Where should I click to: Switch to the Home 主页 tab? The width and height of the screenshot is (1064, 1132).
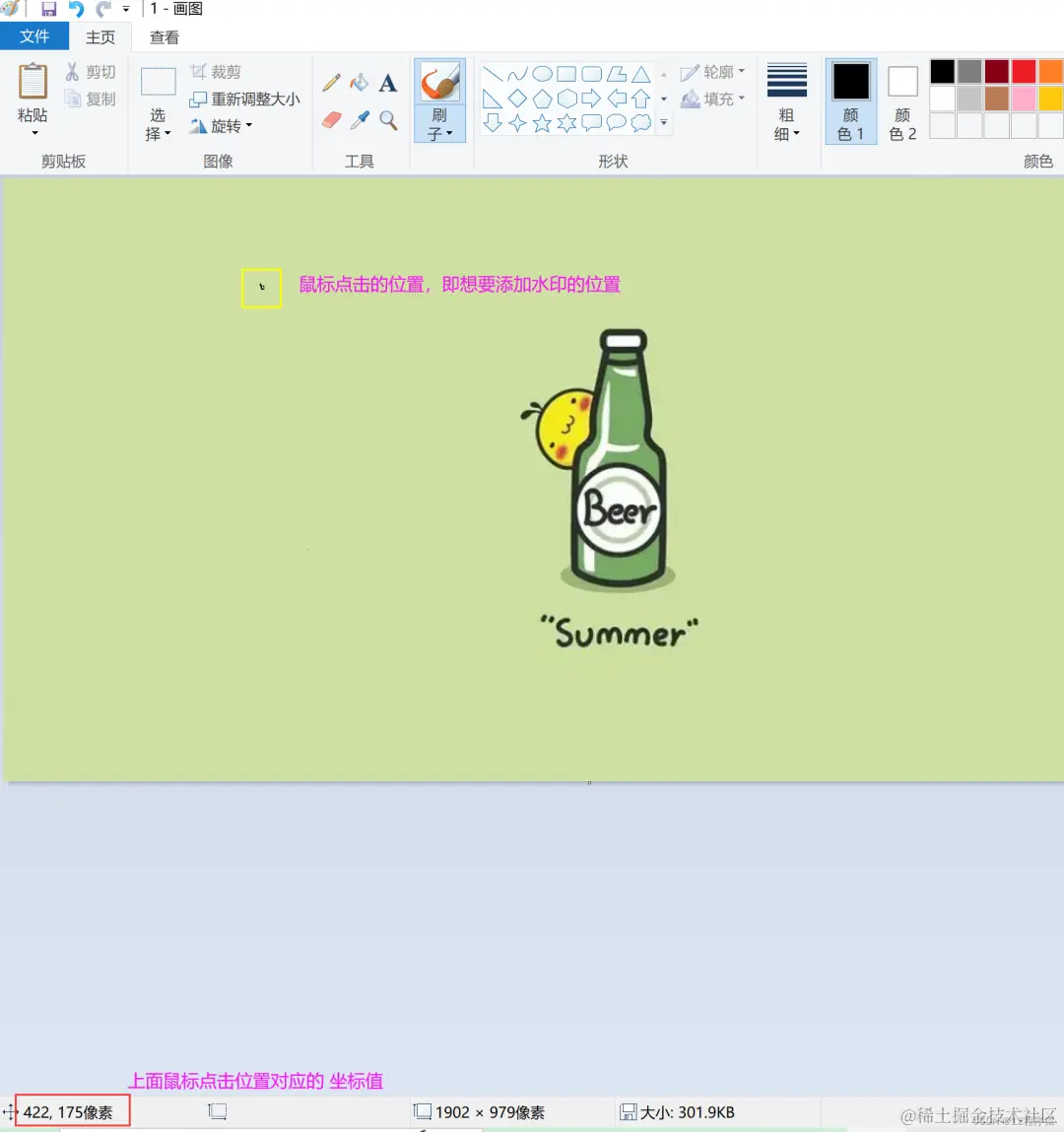[100, 36]
